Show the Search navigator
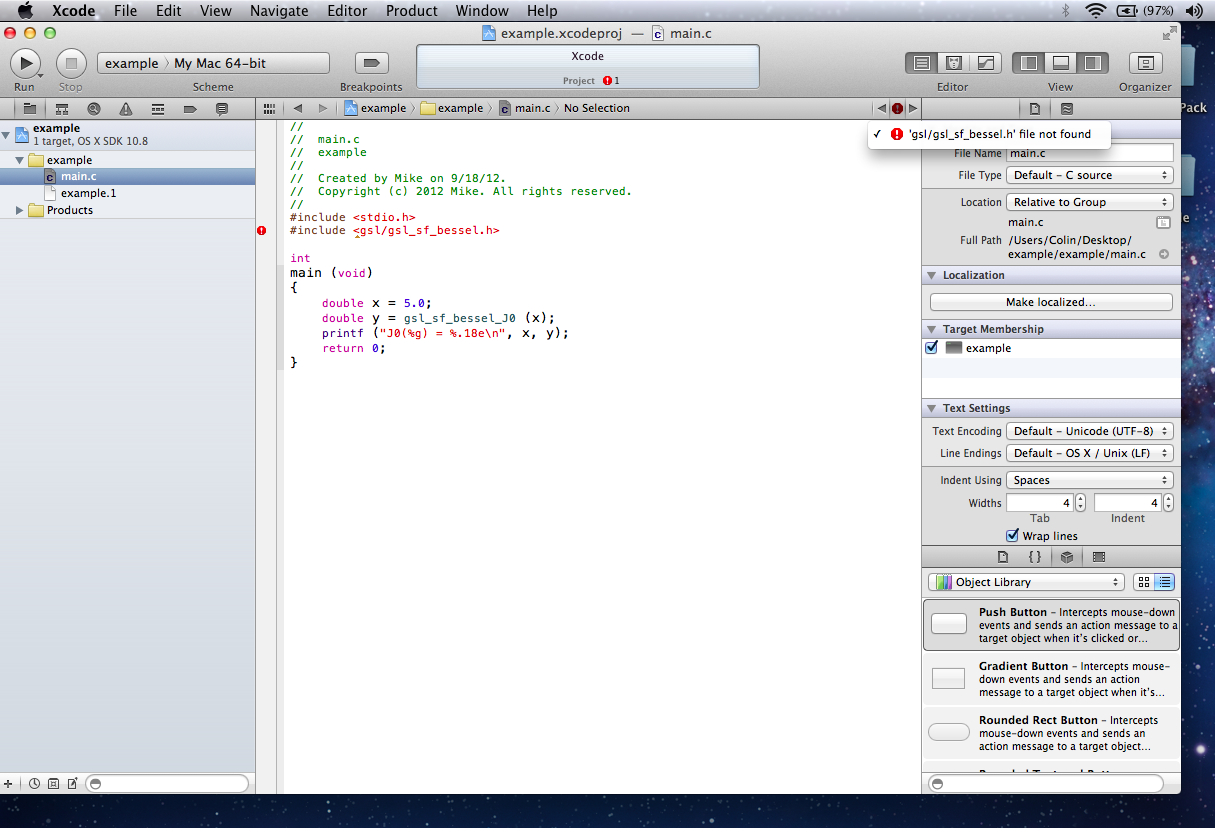Screen dimensions: 1215x828 93,108
